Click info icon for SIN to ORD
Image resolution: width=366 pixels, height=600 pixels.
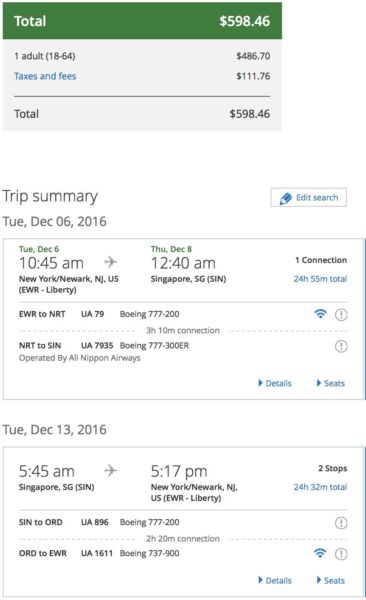(341, 523)
